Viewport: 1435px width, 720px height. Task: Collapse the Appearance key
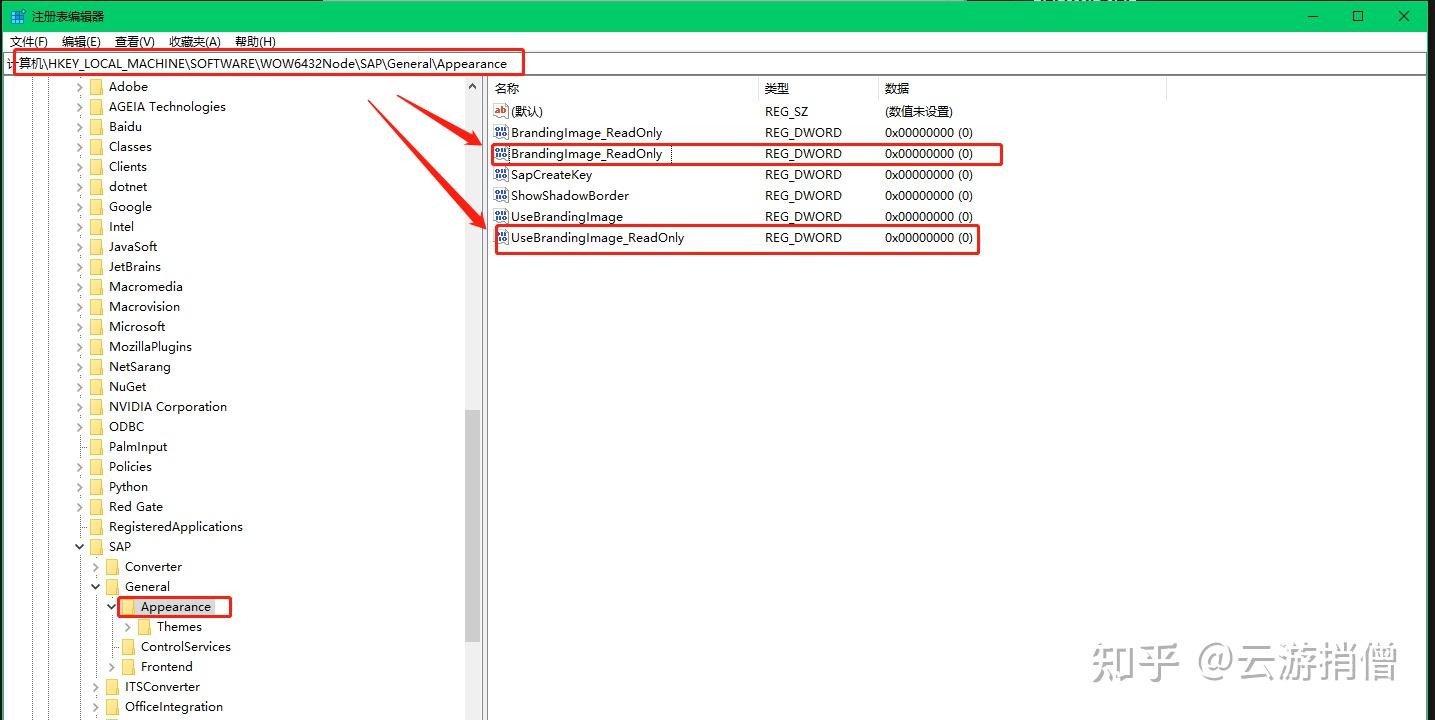(112, 607)
